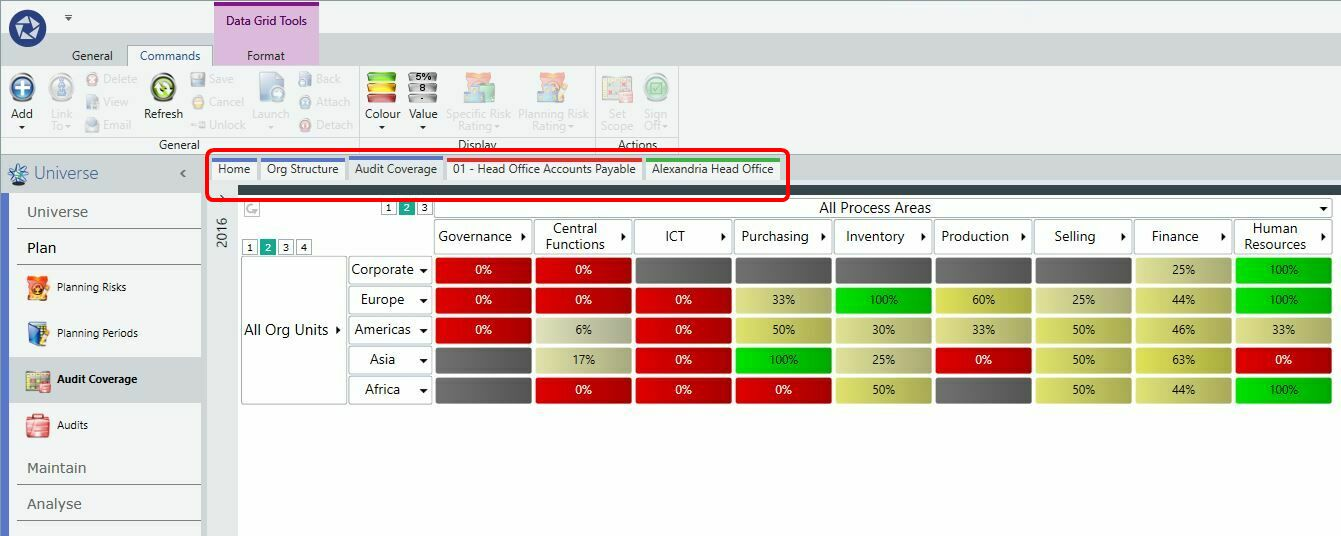Expand the Corporate row dropdown arrow

(x=424, y=271)
